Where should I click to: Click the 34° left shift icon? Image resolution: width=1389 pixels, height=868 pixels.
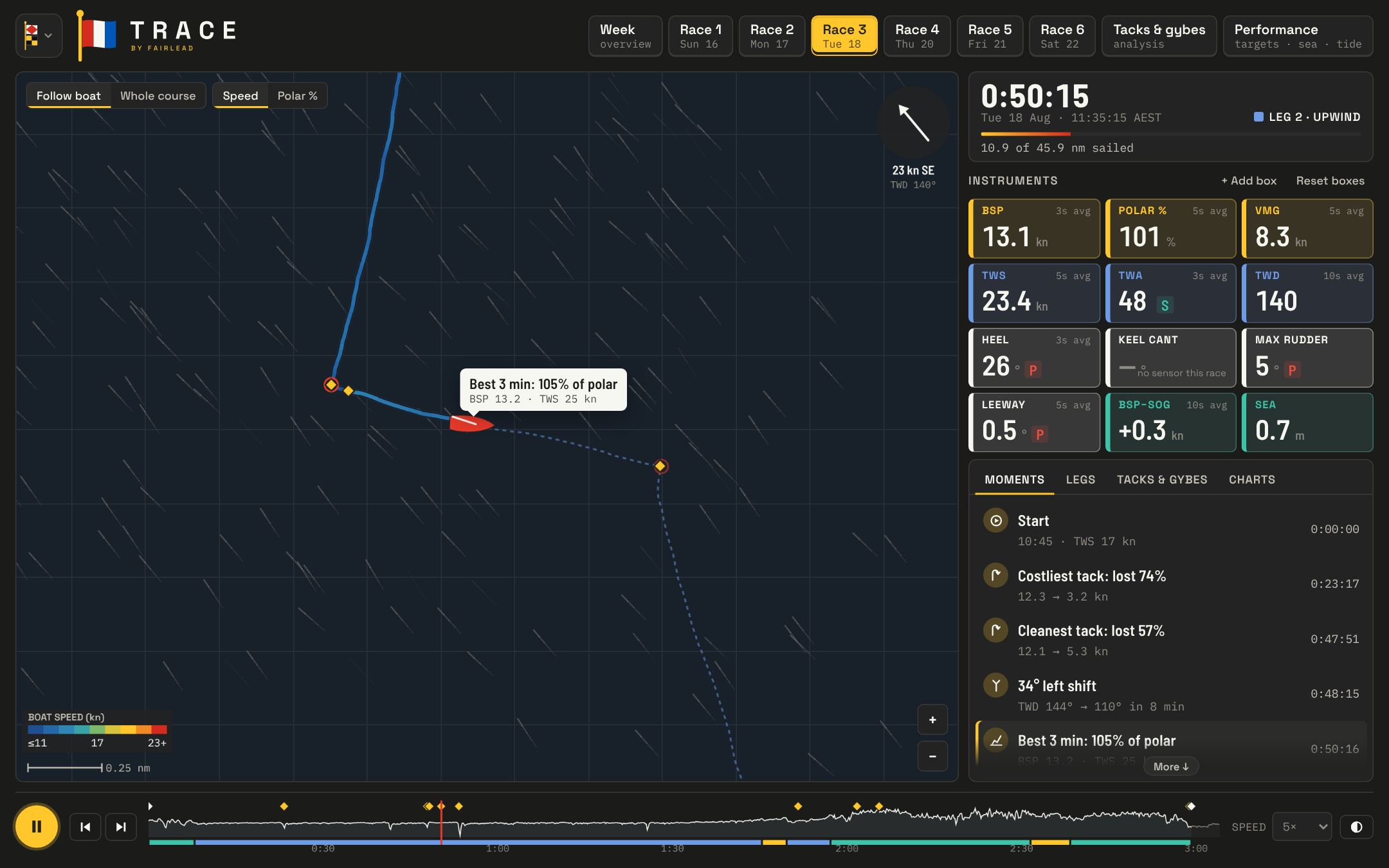tap(995, 685)
